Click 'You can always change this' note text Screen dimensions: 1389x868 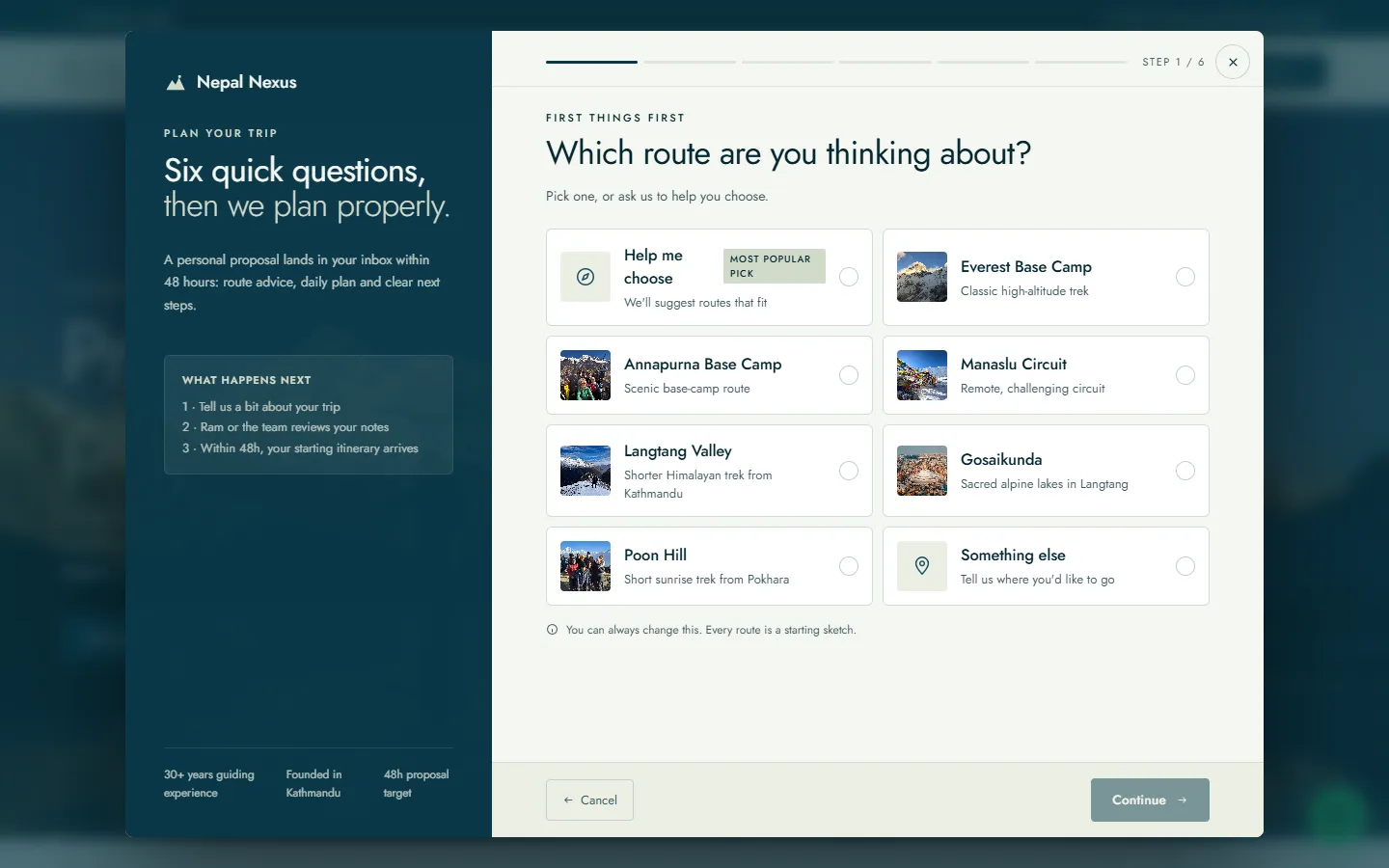[x=711, y=630]
